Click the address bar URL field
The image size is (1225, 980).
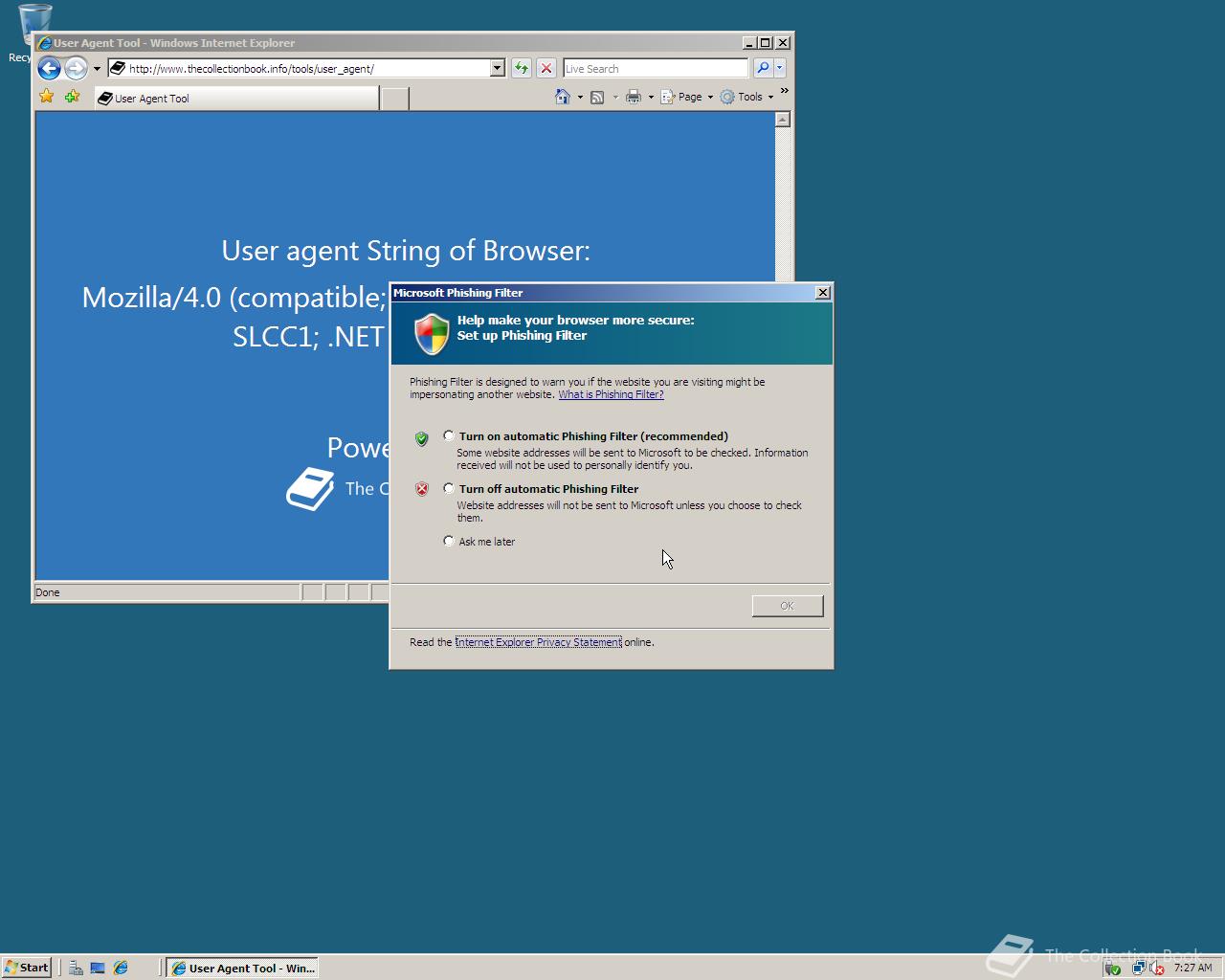tap(298, 68)
